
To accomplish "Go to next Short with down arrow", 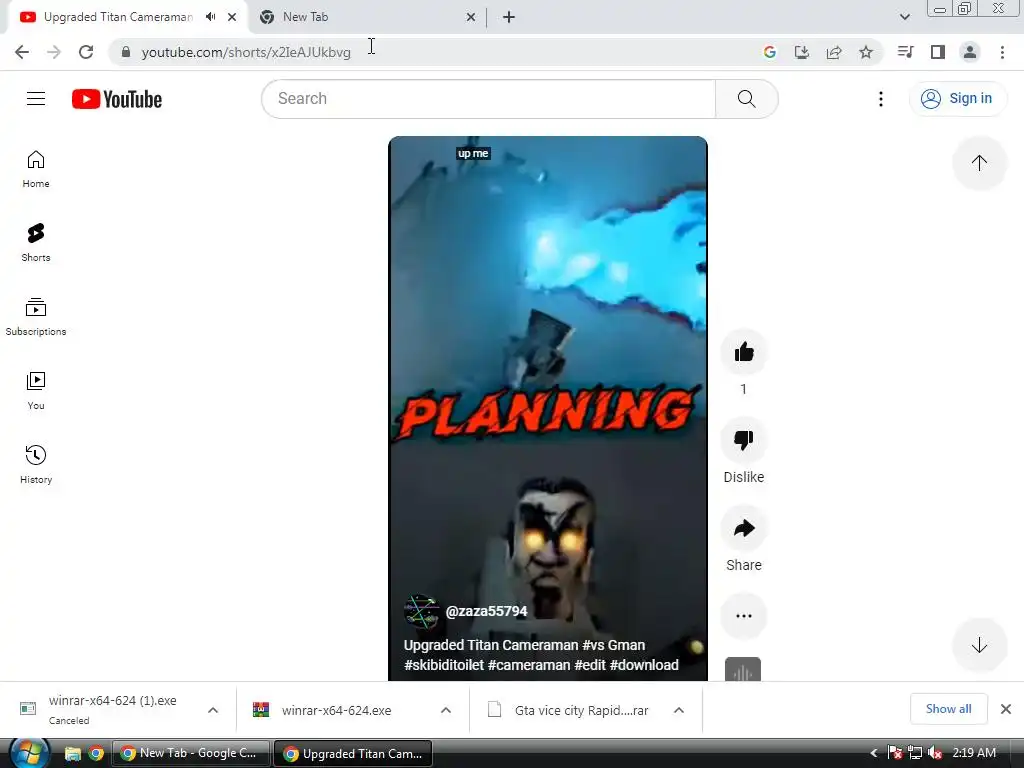I will (979, 645).
